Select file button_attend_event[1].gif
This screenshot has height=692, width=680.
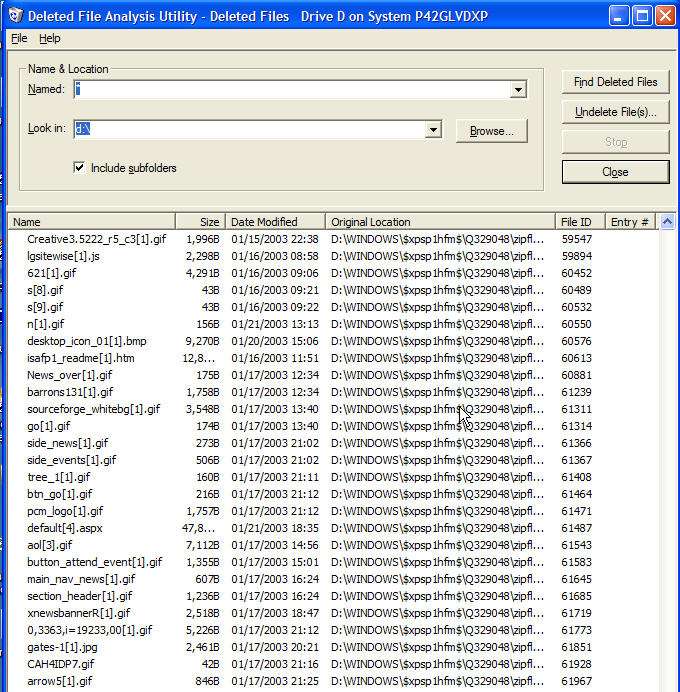[x=94, y=562]
